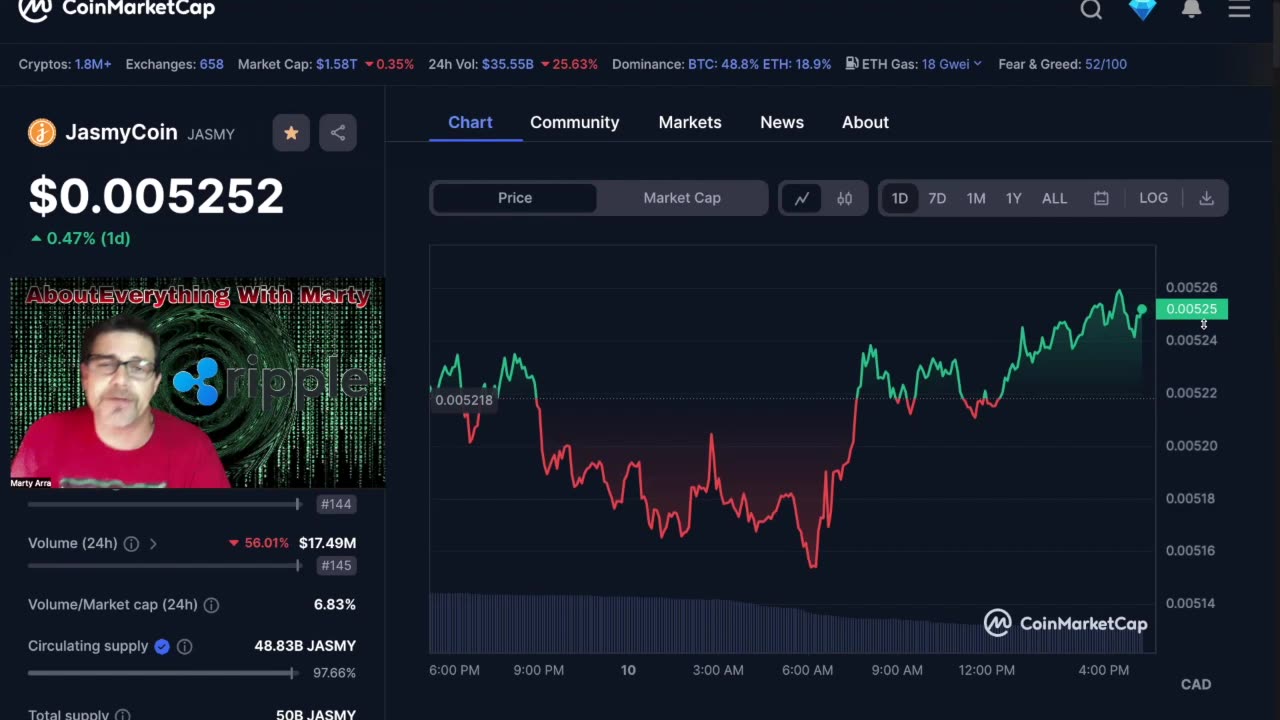Screen dimensions: 1280x720
Task: Click the green end-point dot on the chart line
Action: [x=1142, y=309]
